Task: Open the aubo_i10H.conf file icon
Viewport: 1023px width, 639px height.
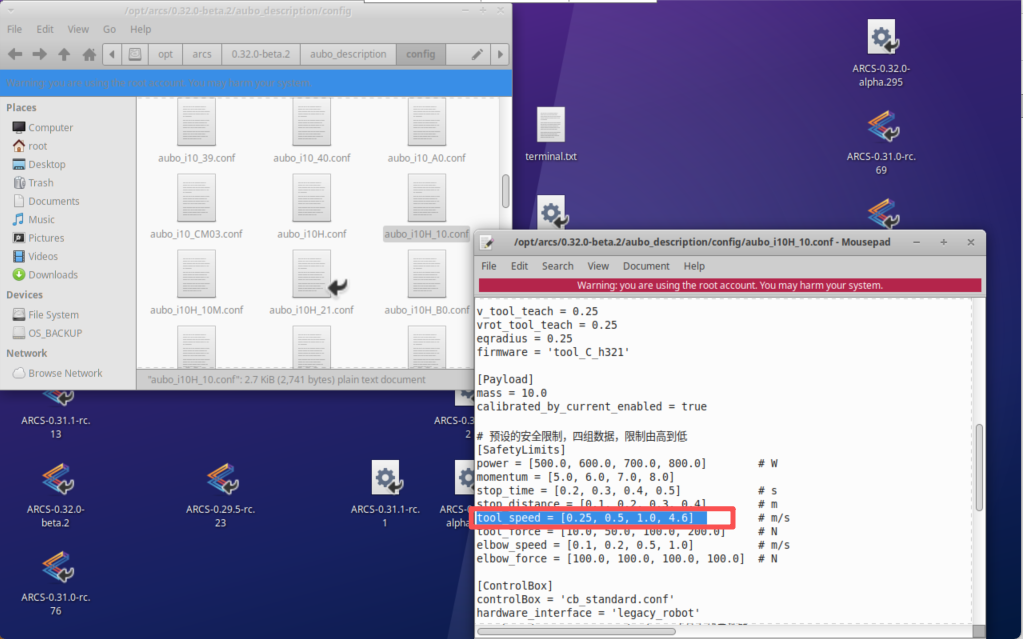Action: click(311, 199)
